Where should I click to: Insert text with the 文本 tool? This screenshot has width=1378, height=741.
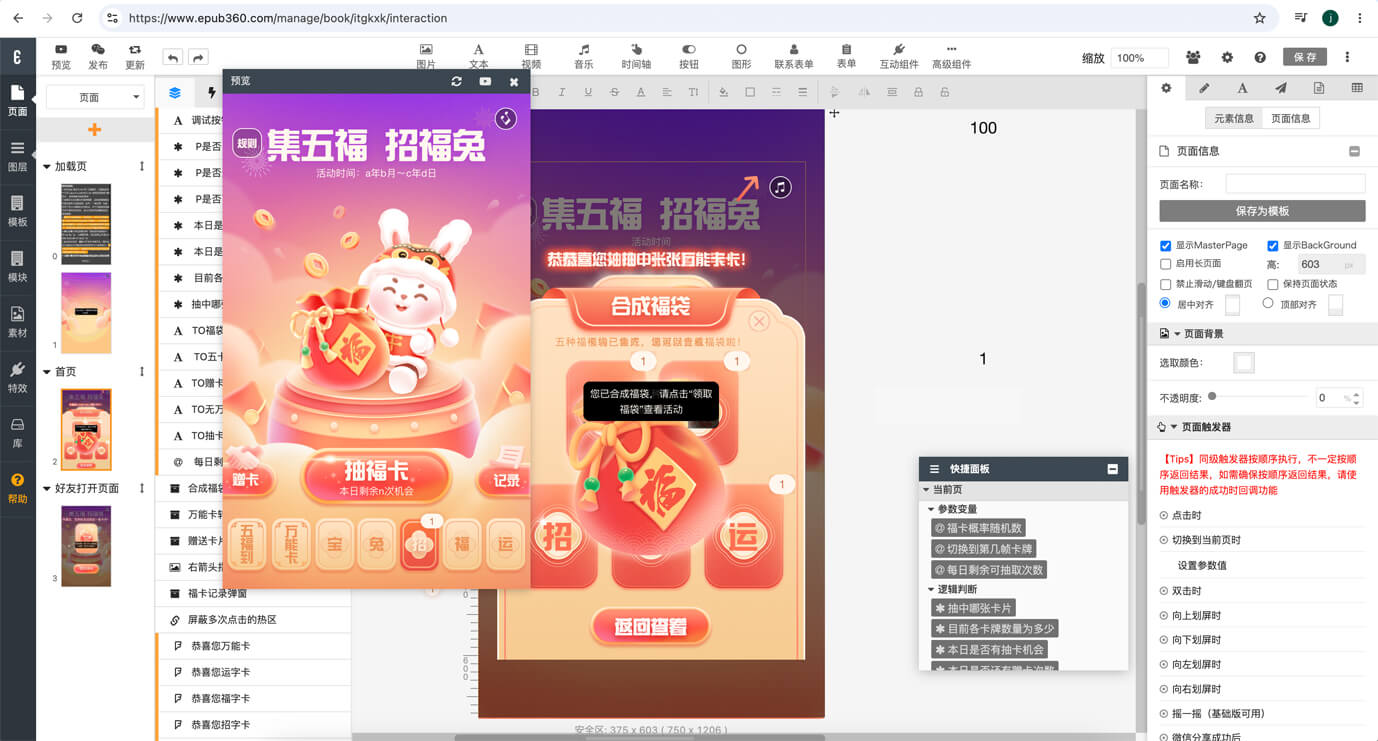pyautogui.click(x=479, y=56)
